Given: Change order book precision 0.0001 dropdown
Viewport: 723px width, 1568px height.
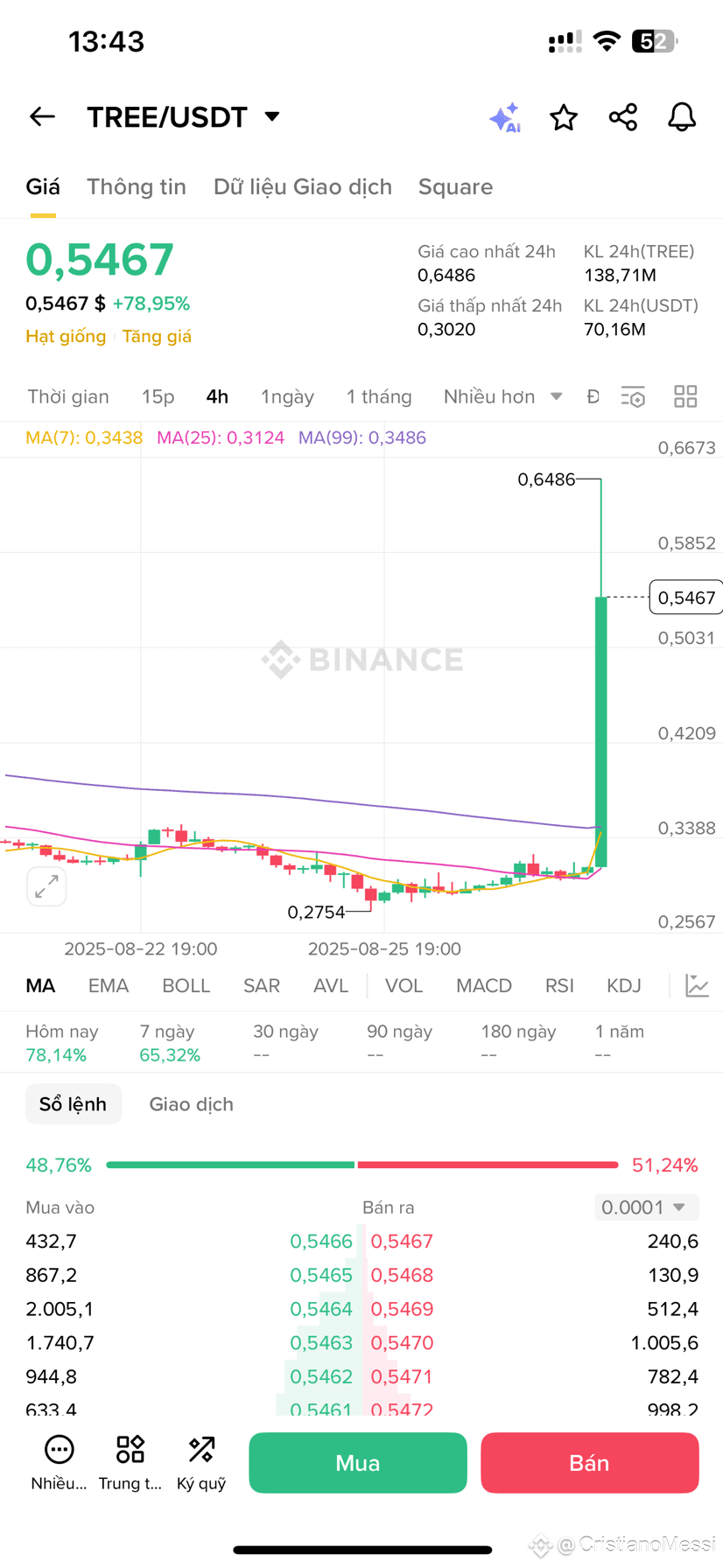Looking at the screenshot, I should tap(647, 1207).
